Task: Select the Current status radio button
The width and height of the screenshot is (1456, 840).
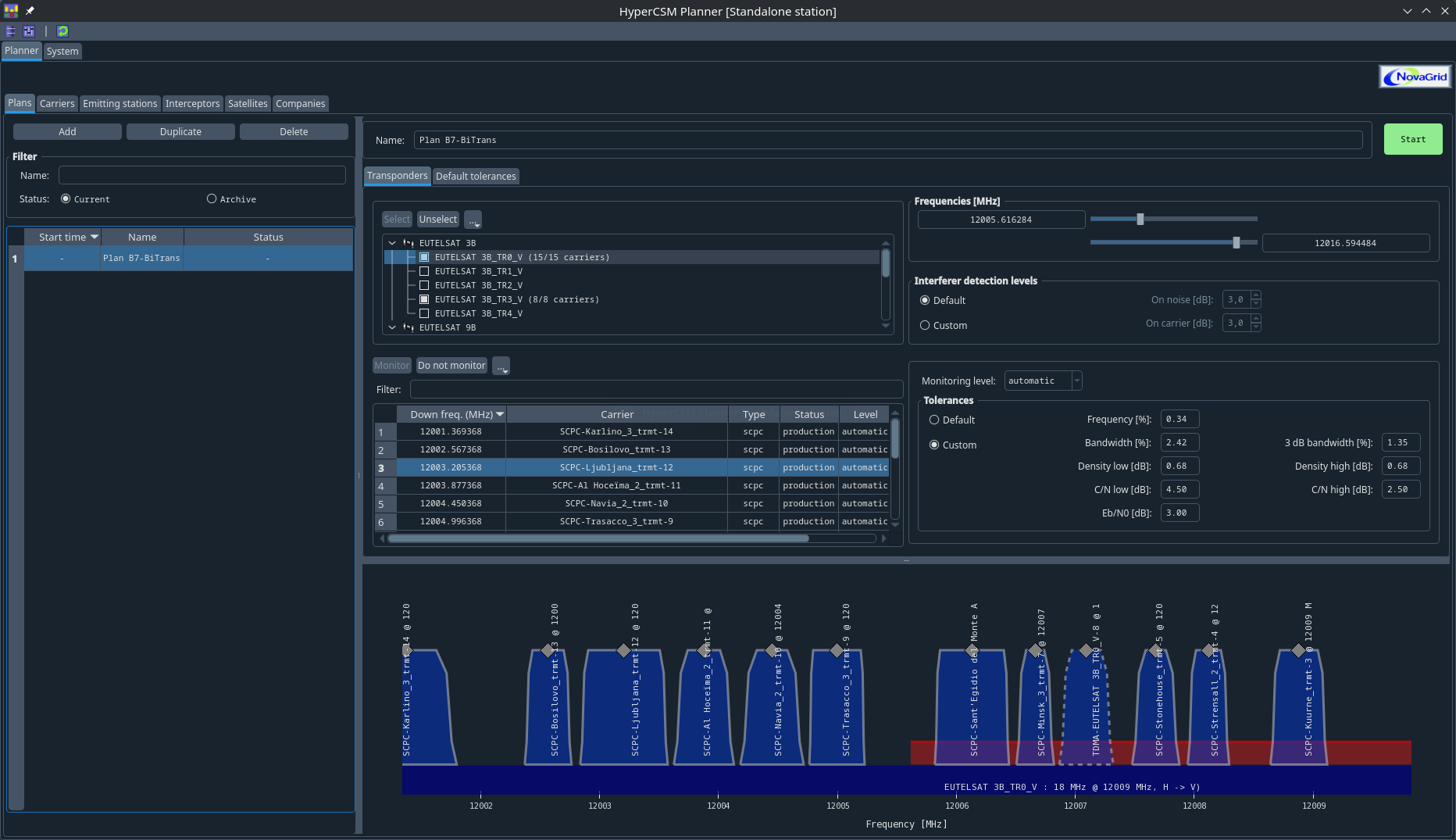Action: click(66, 199)
